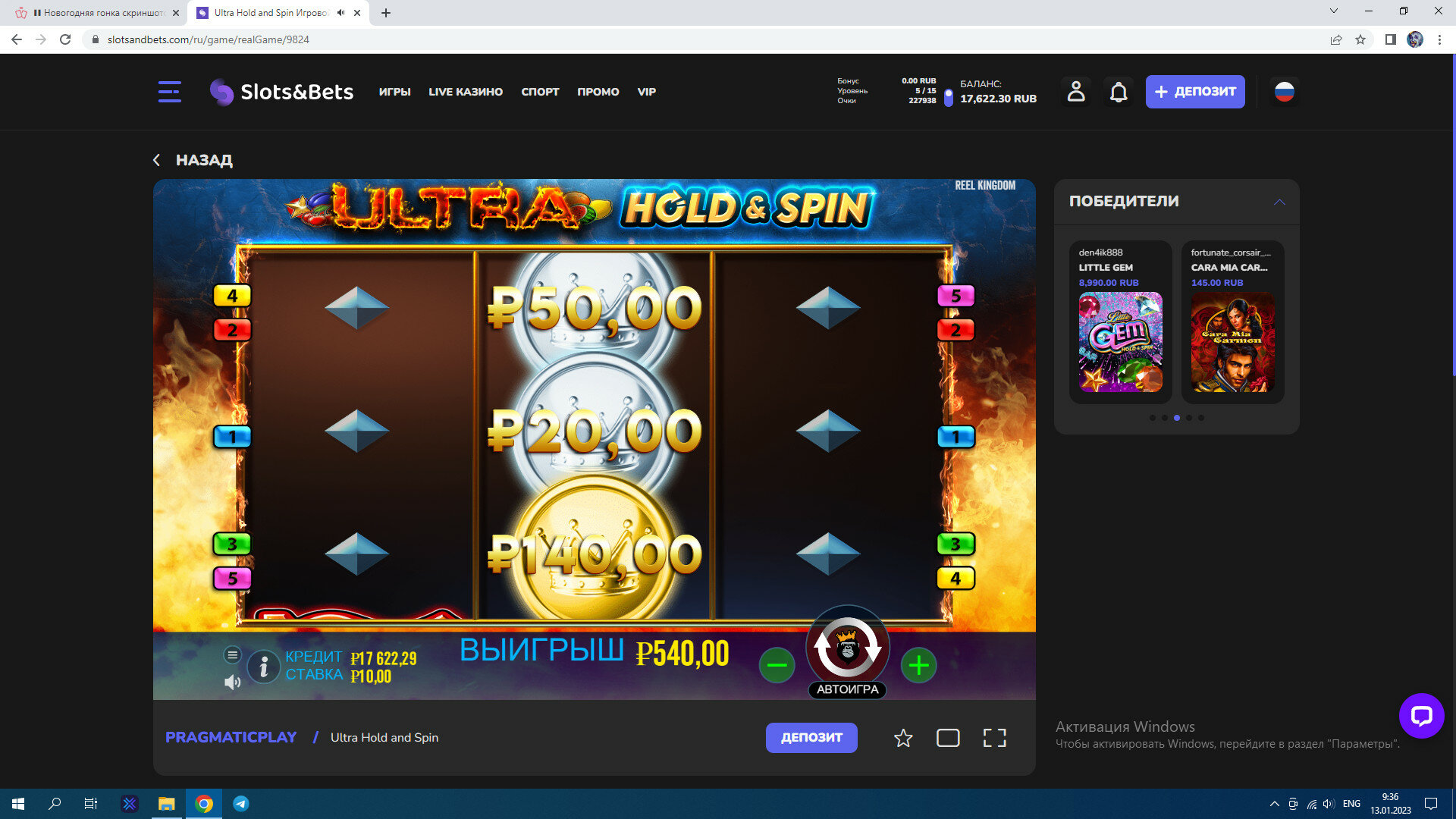The image size is (1456, 819).
Task: Add the game to favorites with the star
Action: pos(902,738)
